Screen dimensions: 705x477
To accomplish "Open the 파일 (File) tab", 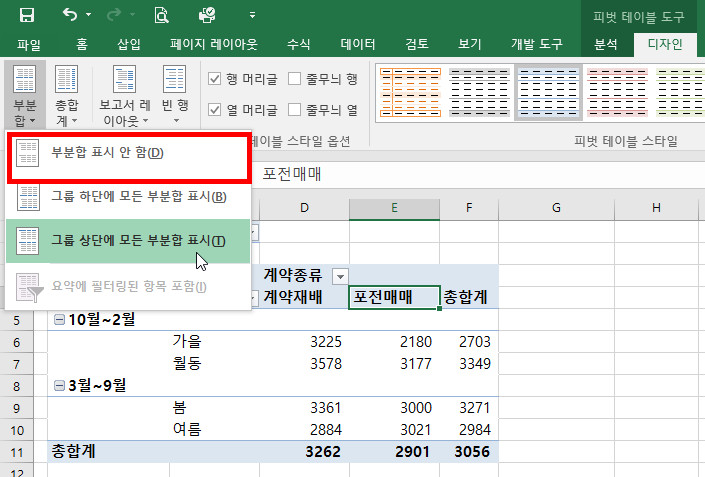I will [x=29, y=44].
